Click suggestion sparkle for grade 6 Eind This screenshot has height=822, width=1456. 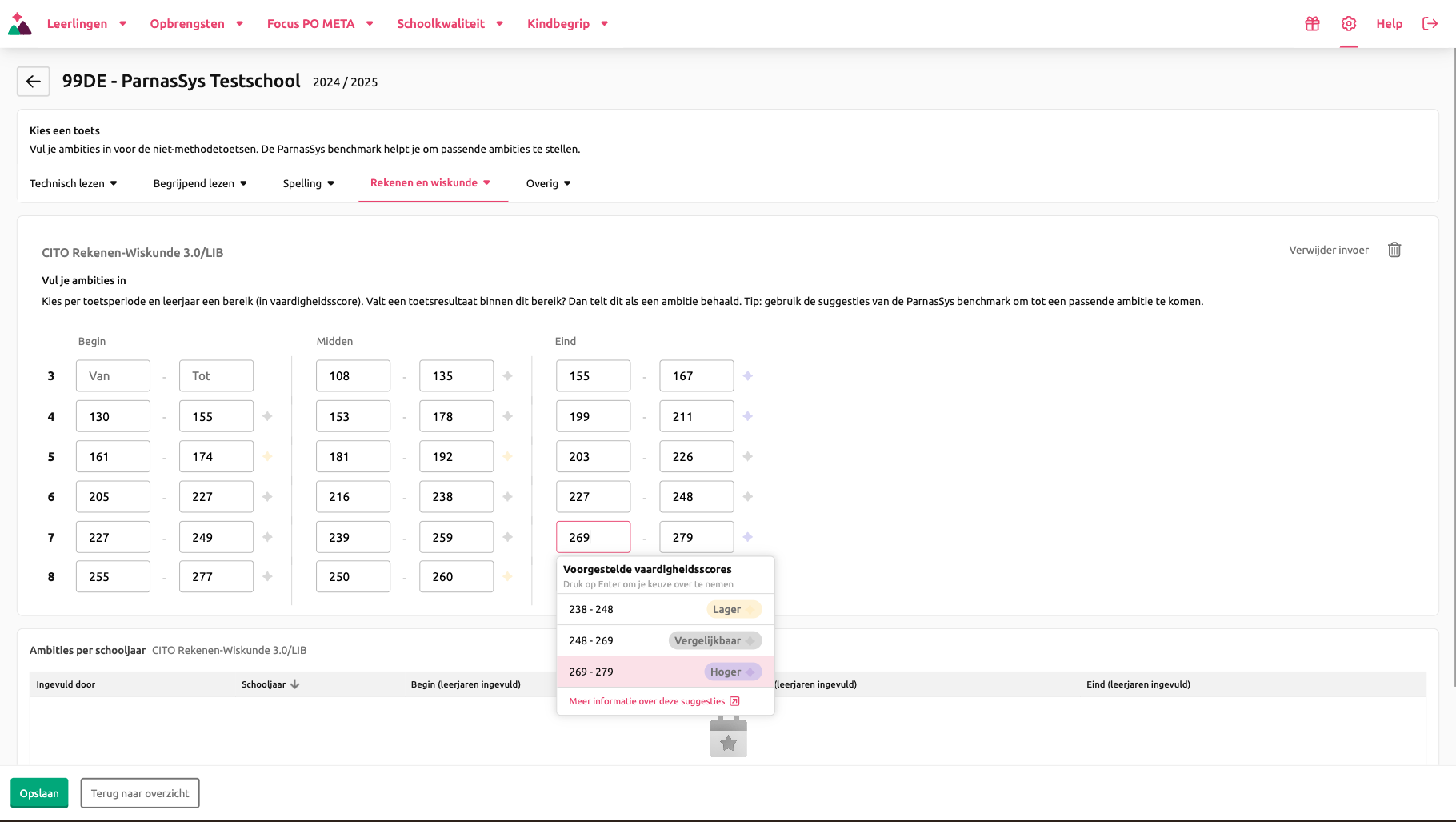tap(748, 497)
